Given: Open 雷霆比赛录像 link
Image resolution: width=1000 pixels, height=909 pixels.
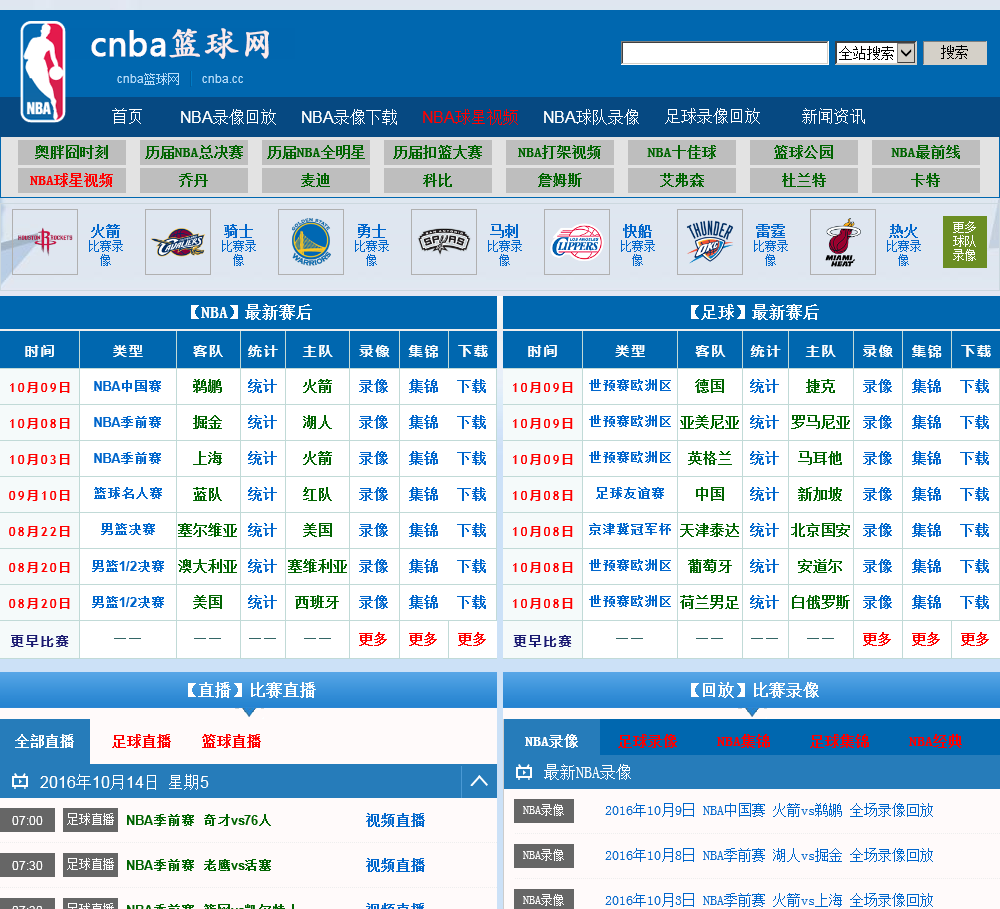Looking at the screenshot, I should click(770, 245).
